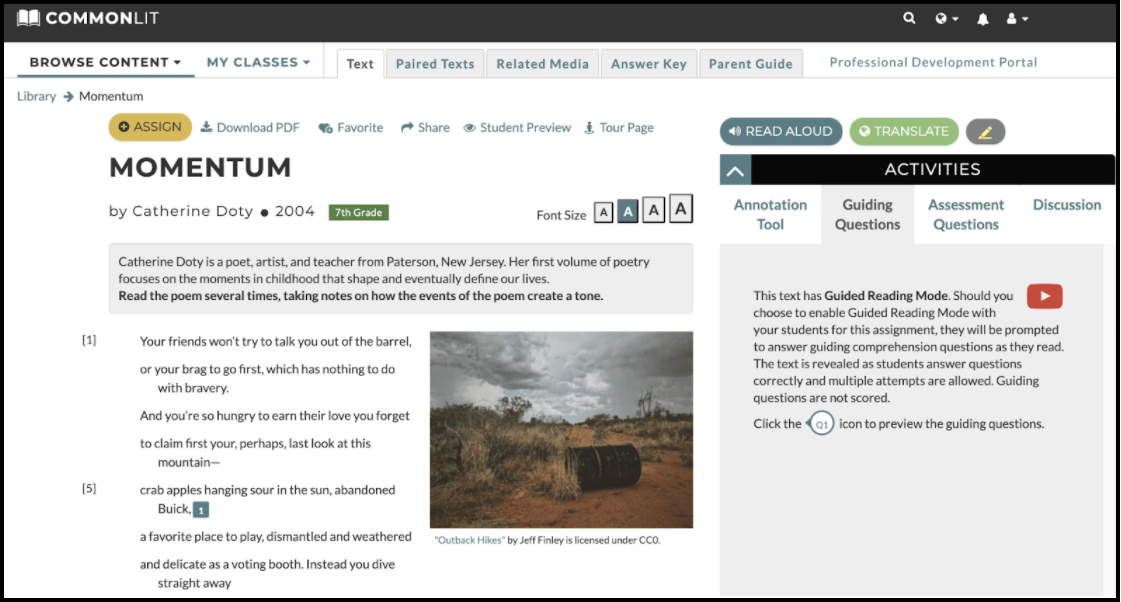Image resolution: width=1121 pixels, height=602 pixels.
Task: Open the notifications bell
Action: click(x=982, y=17)
